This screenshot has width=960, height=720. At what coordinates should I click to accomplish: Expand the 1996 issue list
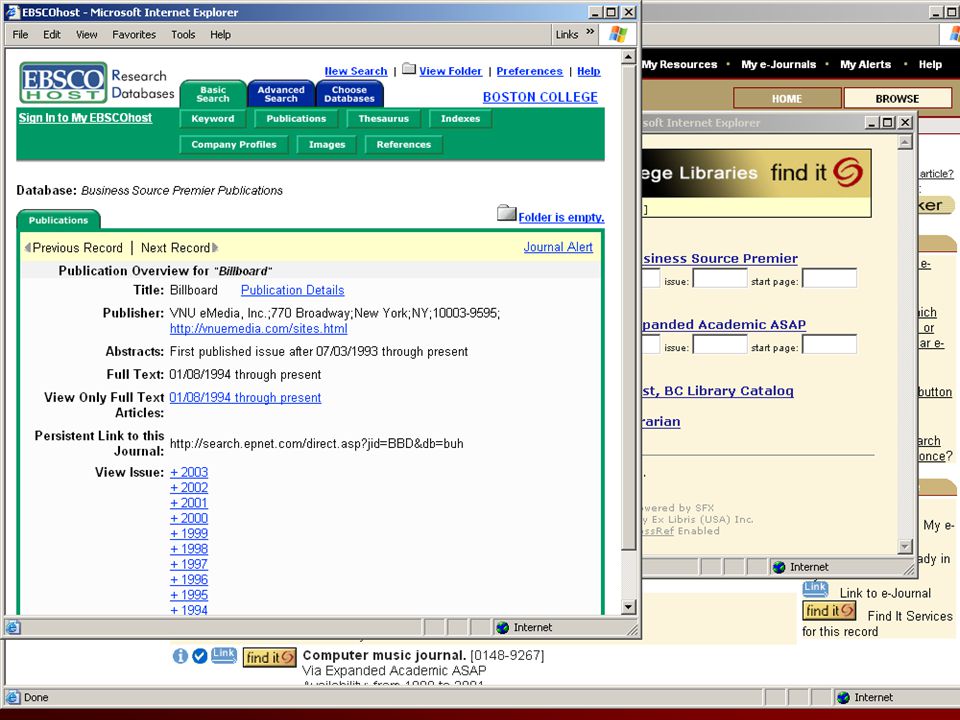click(189, 579)
